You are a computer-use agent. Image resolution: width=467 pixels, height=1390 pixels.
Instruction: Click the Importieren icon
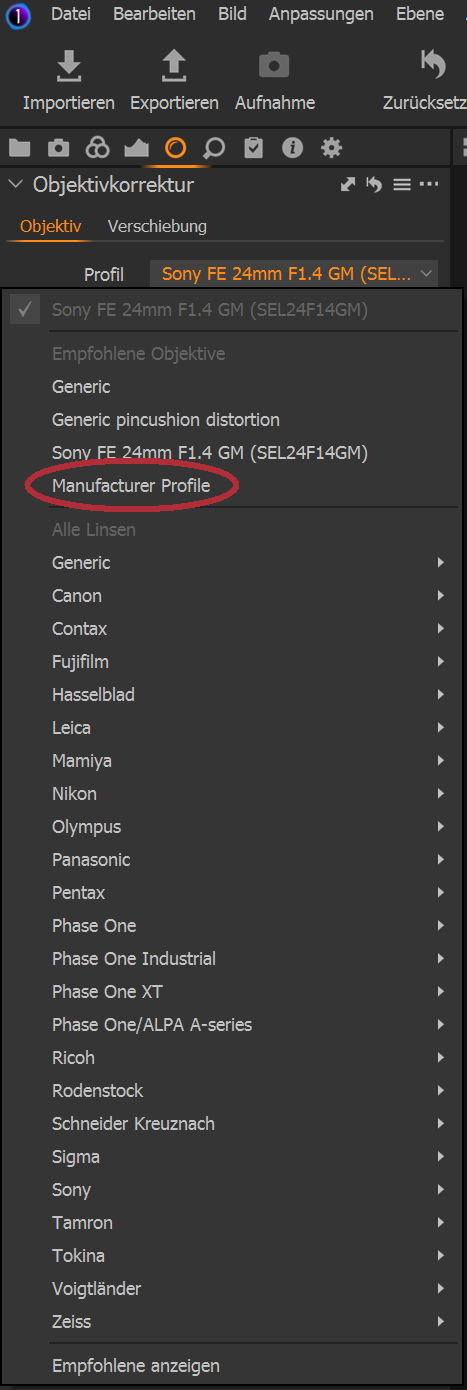pos(68,66)
